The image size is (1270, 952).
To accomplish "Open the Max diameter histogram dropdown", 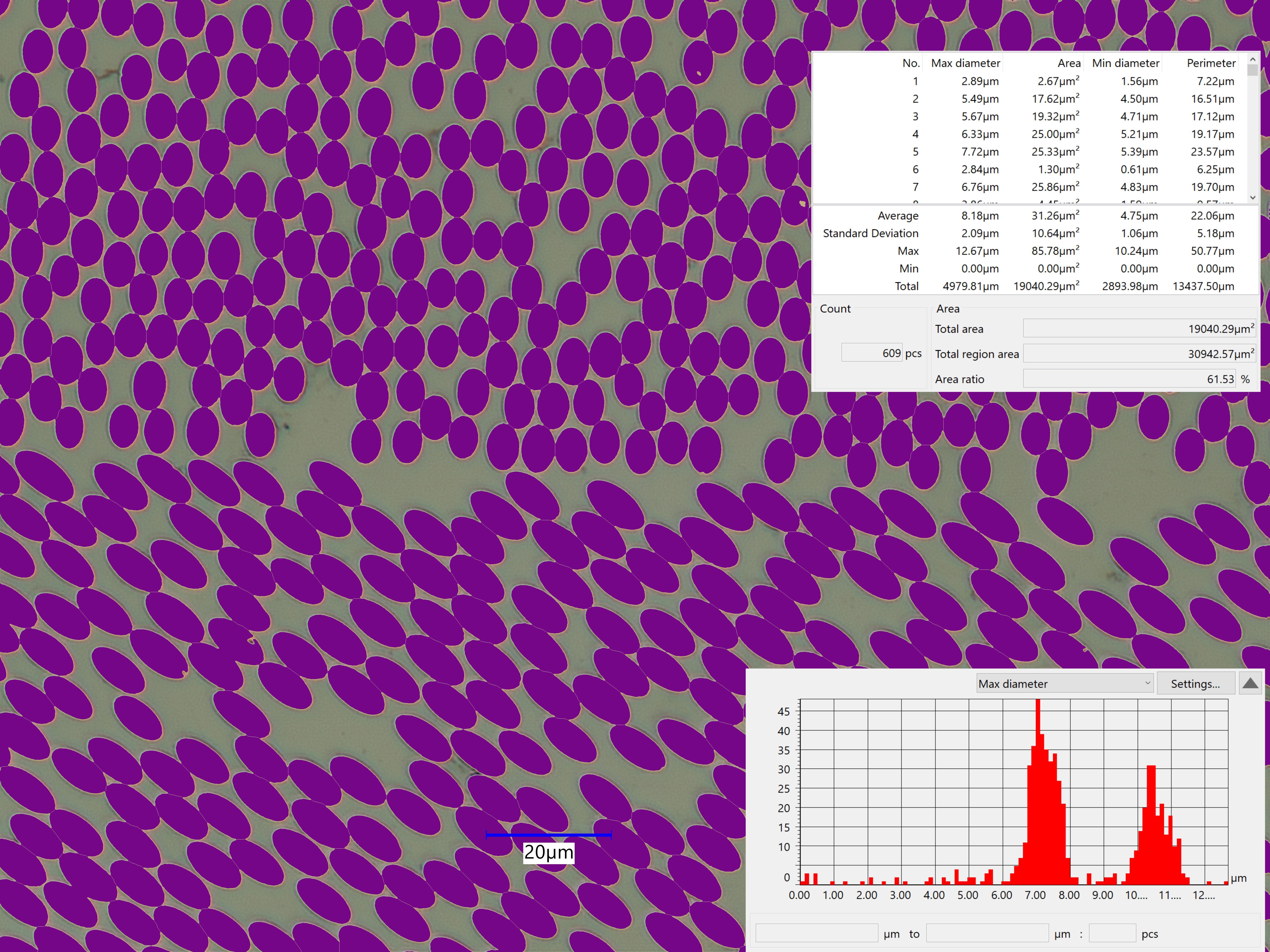I will tap(1065, 684).
